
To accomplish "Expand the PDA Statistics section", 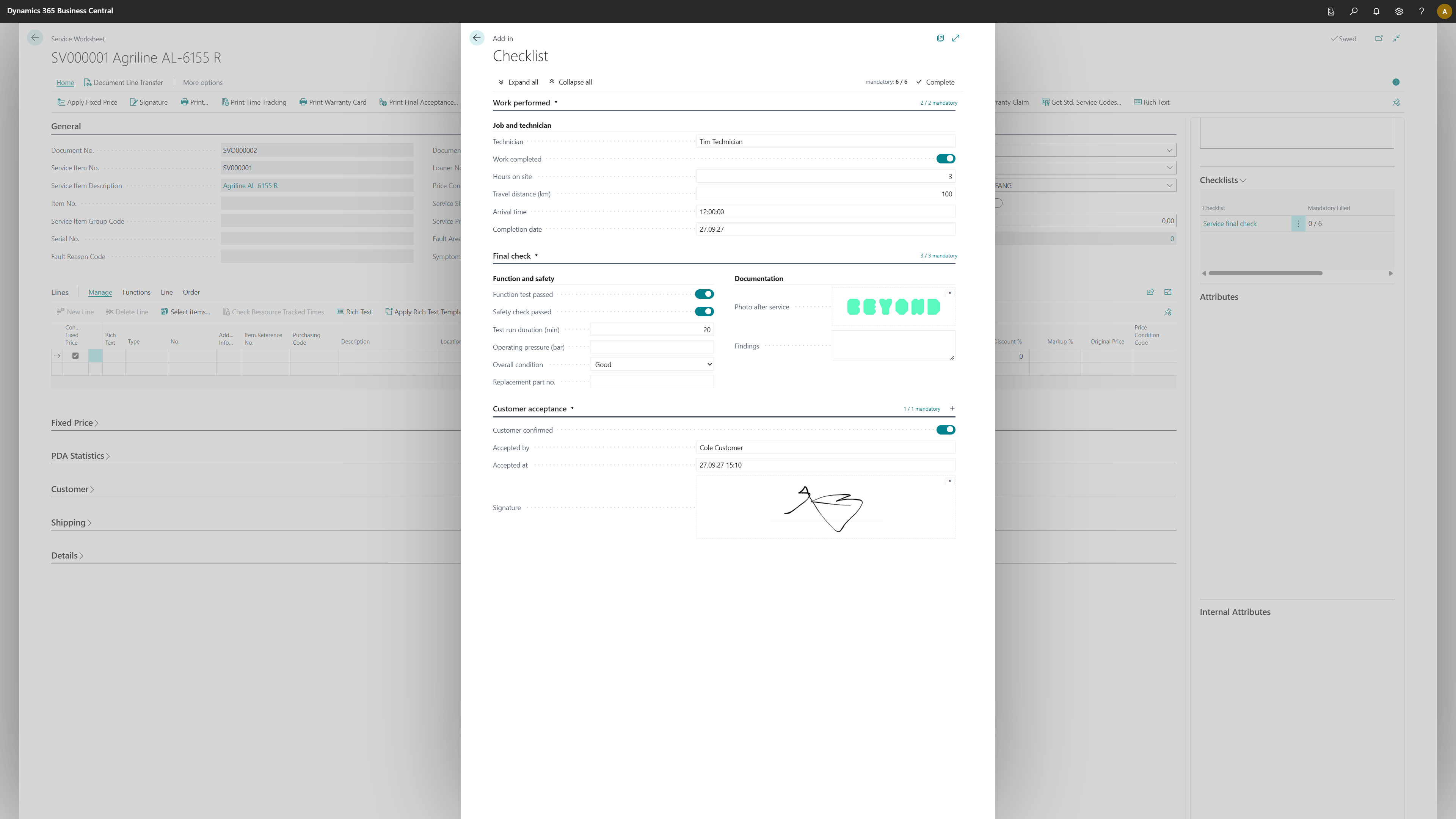I will coord(80,456).
